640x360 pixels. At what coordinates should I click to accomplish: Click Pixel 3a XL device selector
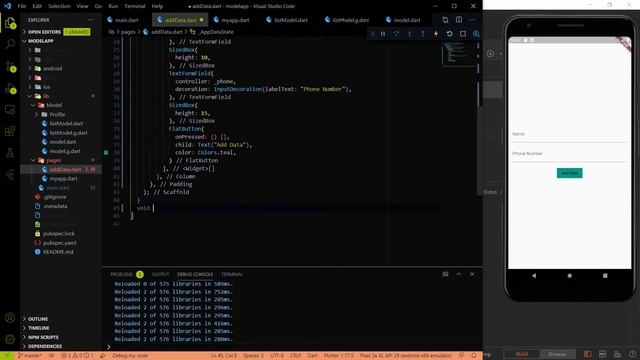405,356
